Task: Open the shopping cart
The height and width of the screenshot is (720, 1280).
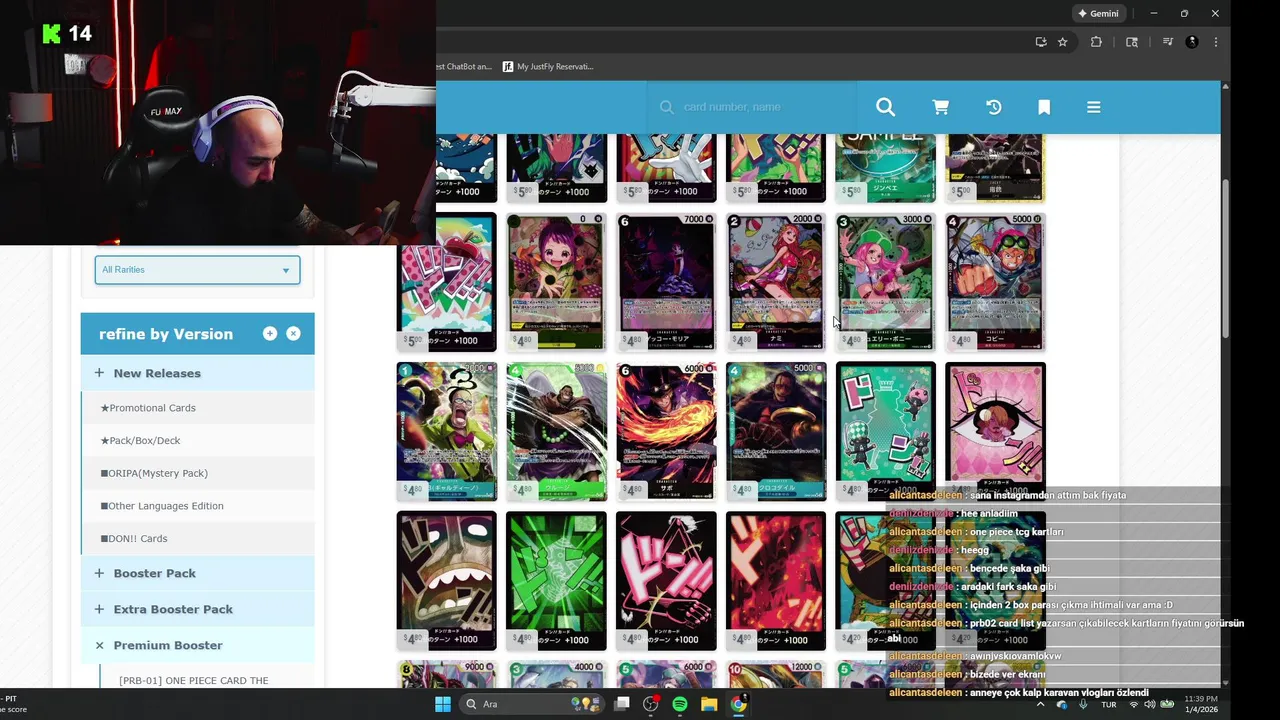Action: pyautogui.click(x=941, y=107)
